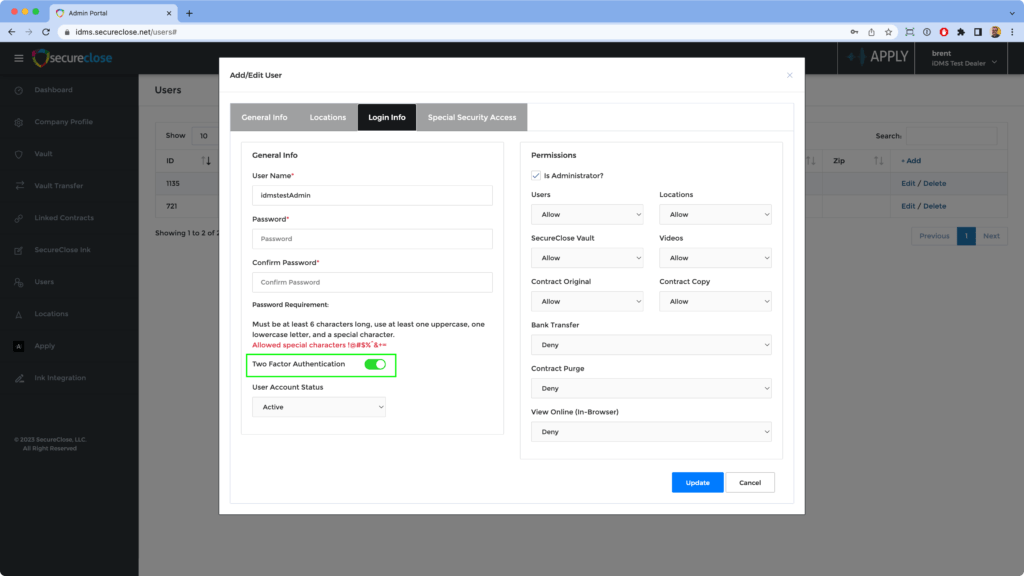The height and width of the screenshot is (576, 1024).
Task: Click the hamburger menu icon
Action: (x=18, y=58)
